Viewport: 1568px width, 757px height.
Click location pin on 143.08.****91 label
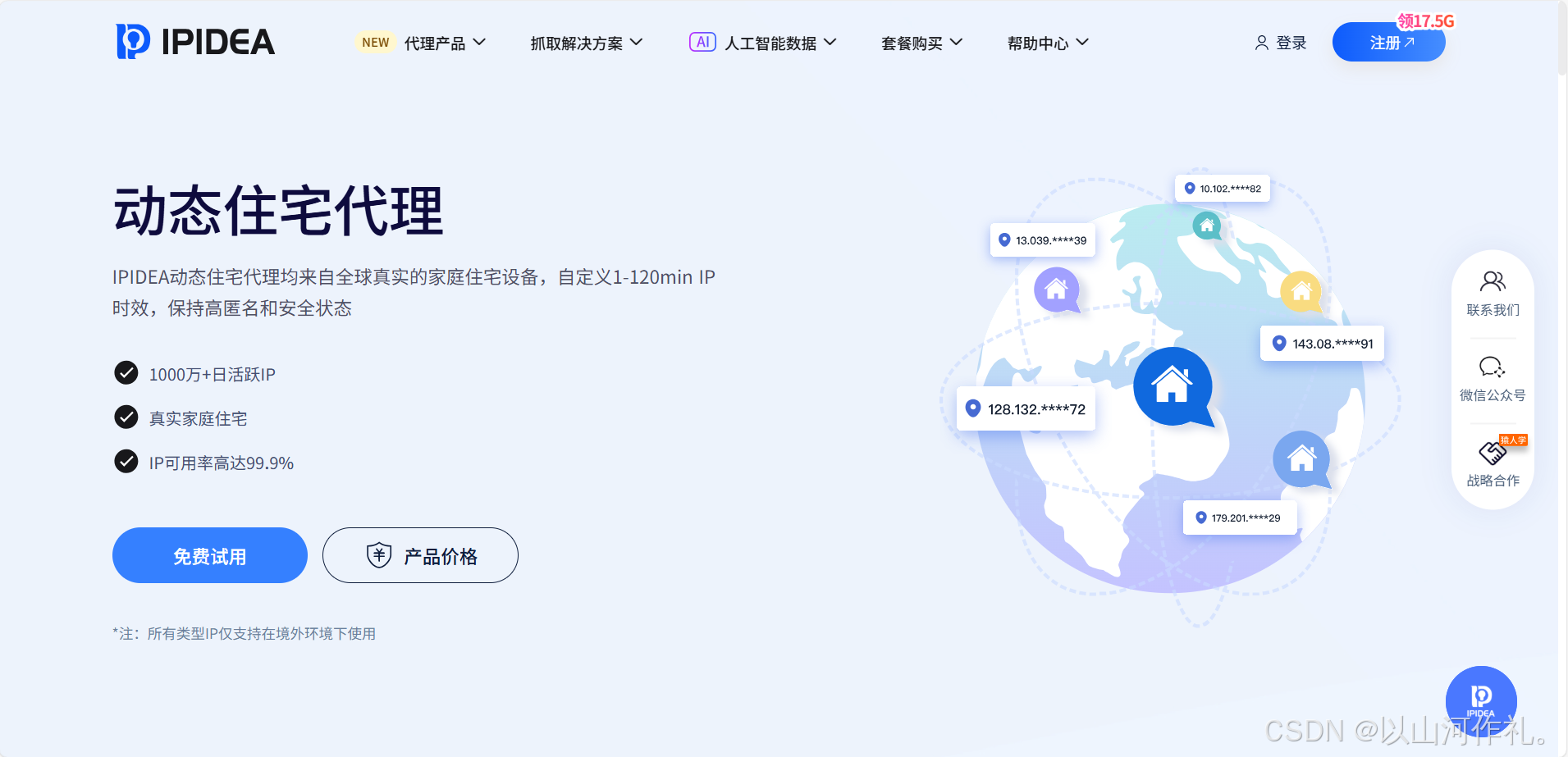(x=1279, y=343)
